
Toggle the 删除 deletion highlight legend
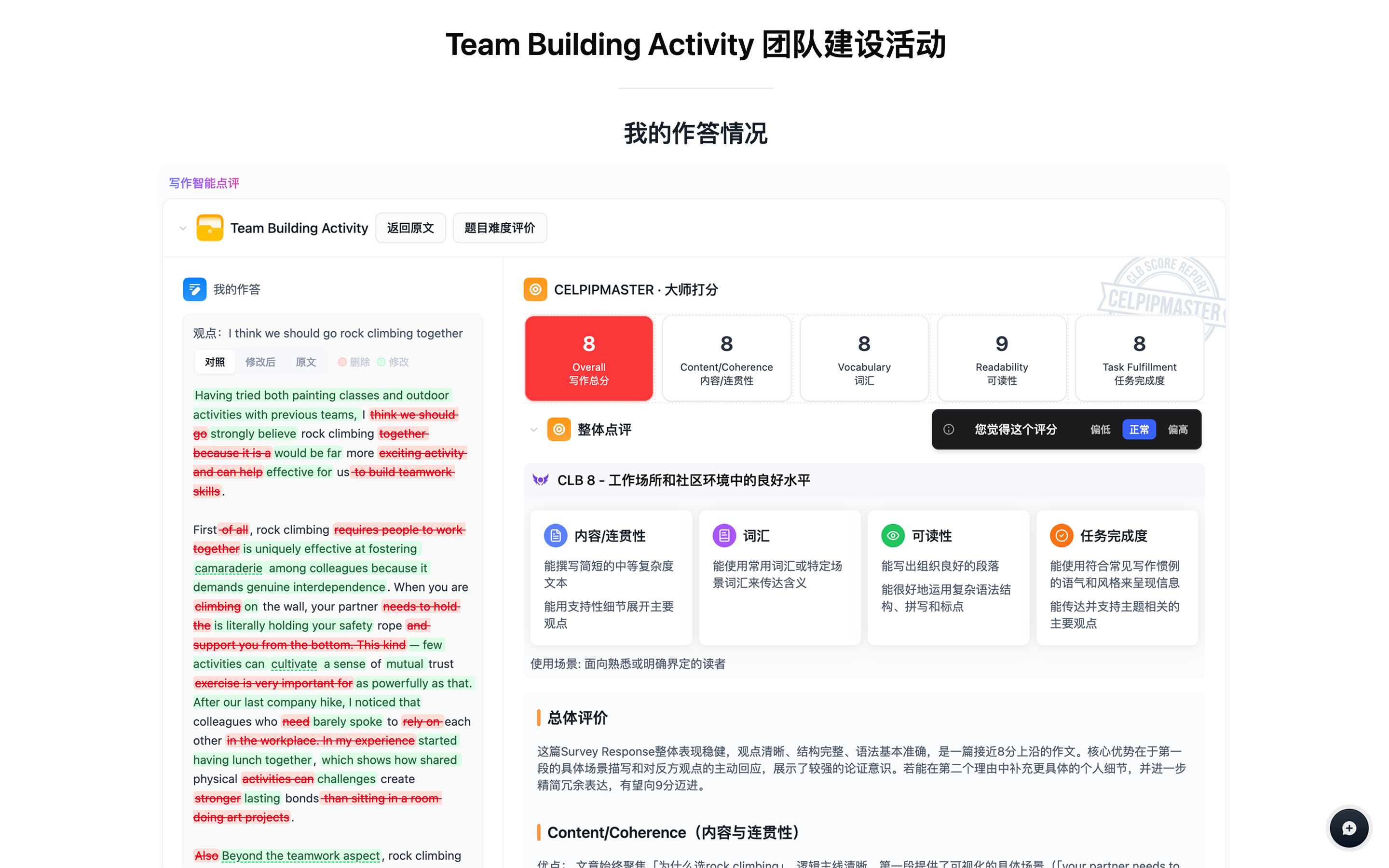354,362
